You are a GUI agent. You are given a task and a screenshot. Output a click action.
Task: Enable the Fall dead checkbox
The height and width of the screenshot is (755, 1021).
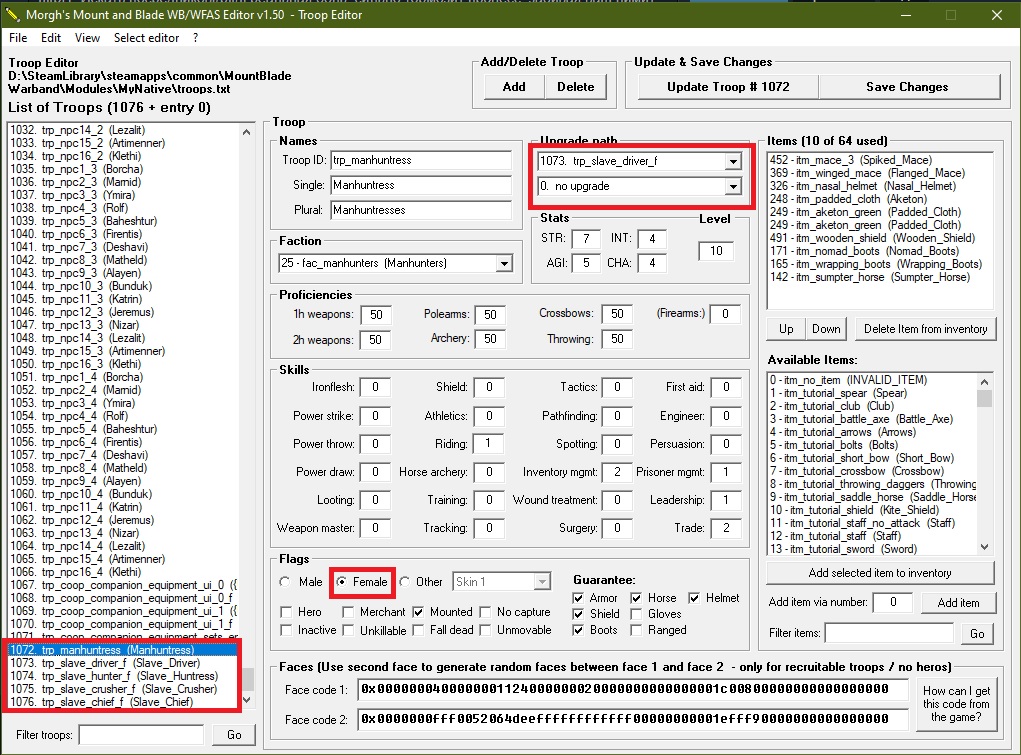pyautogui.click(x=418, y=630)
